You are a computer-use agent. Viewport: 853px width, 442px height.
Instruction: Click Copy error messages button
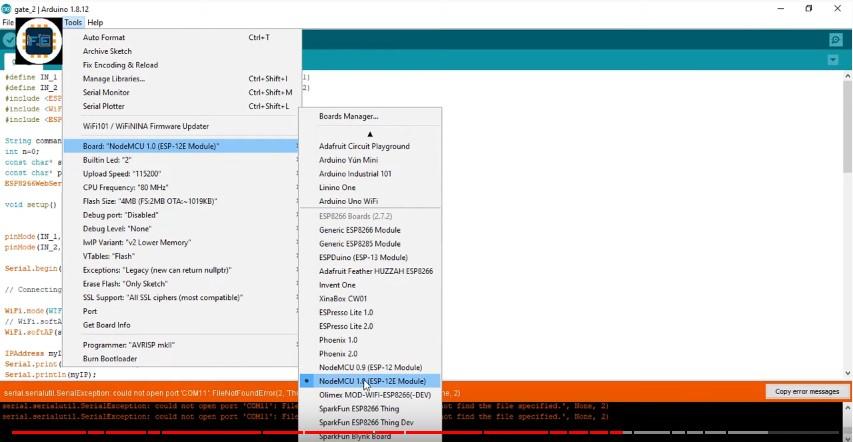[807, 391]
